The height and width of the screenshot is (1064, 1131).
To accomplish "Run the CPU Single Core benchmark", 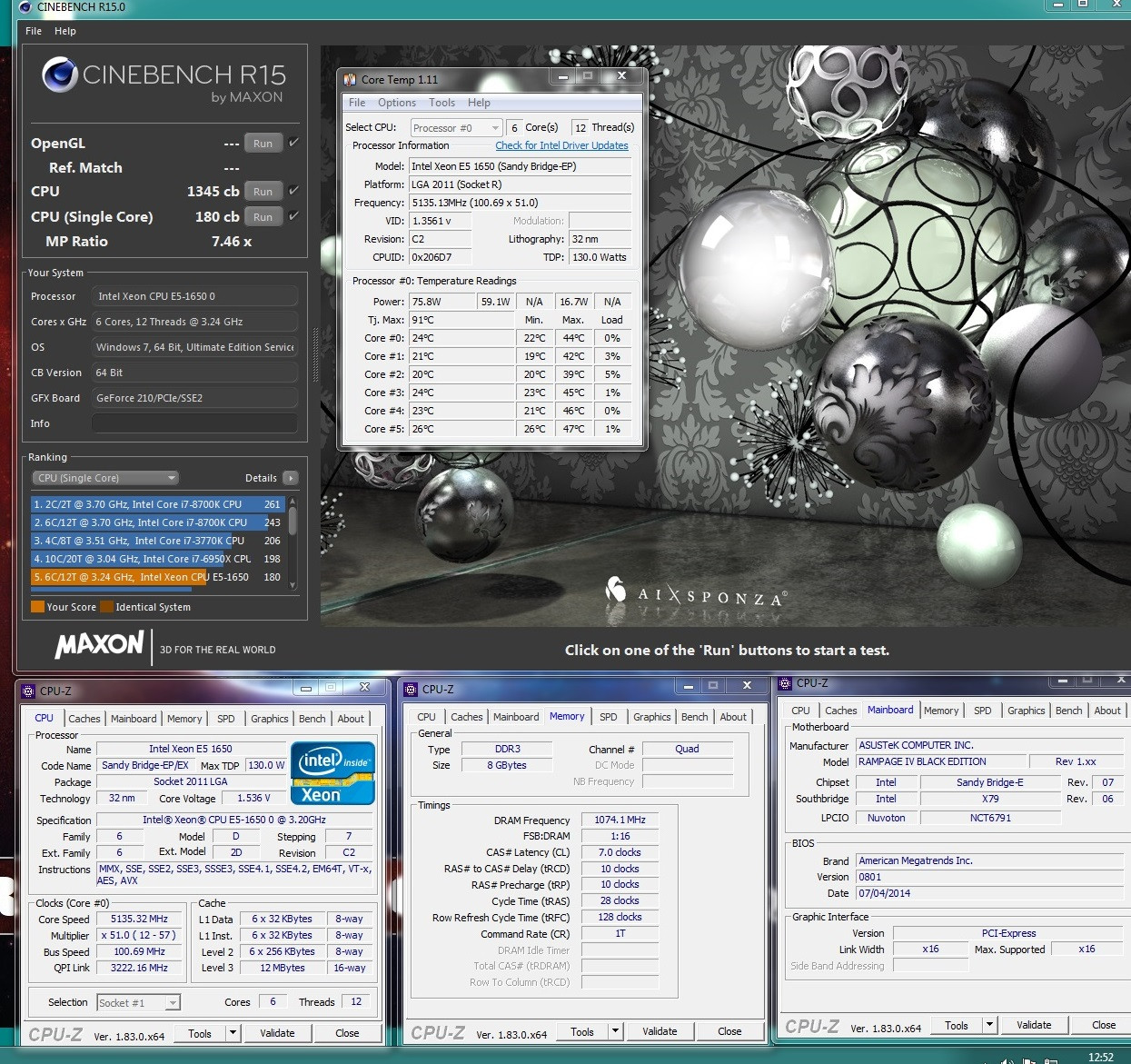I will [x=263, y=217].
